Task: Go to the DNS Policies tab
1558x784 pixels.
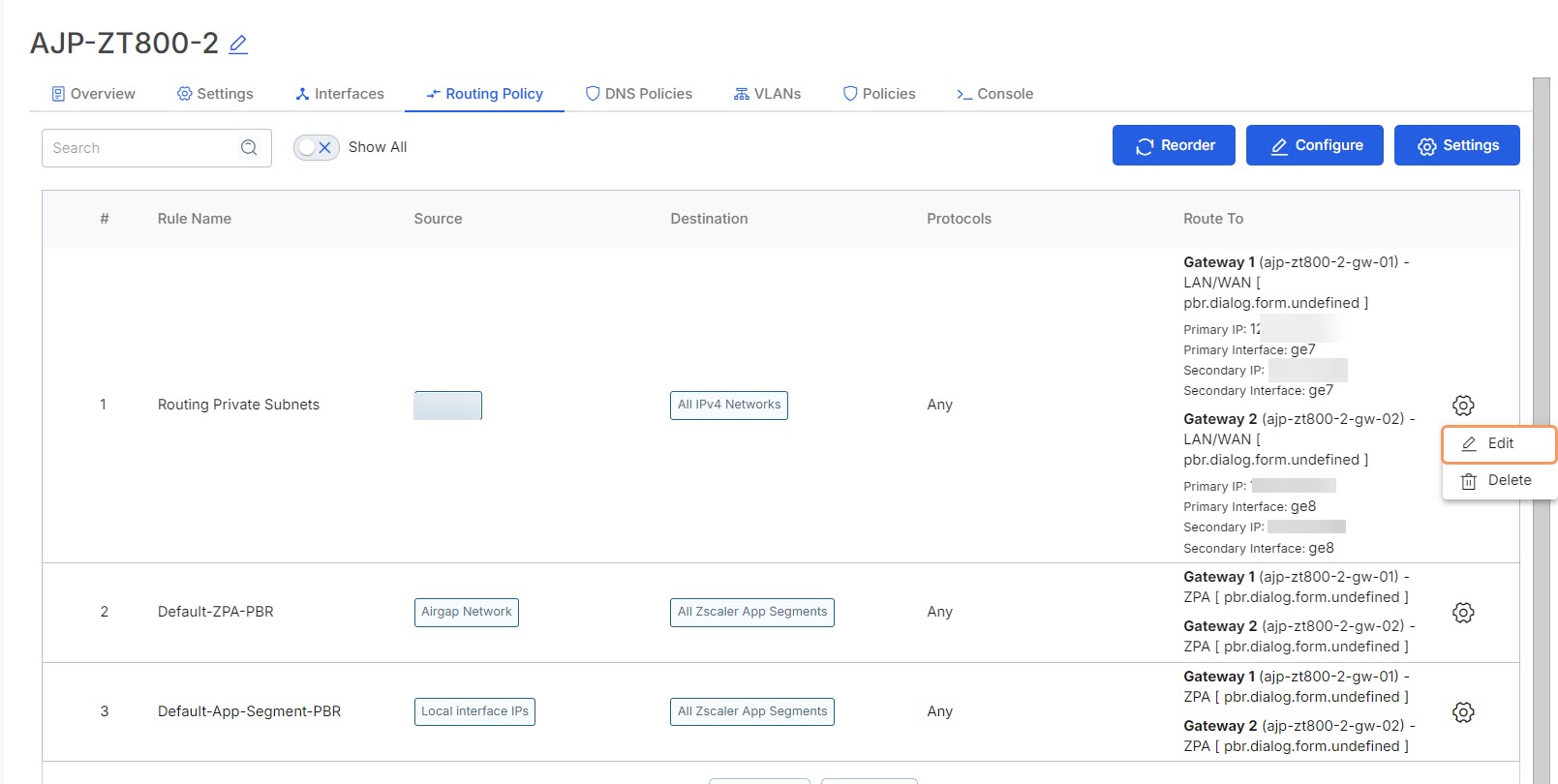Action: coord(639,94)
